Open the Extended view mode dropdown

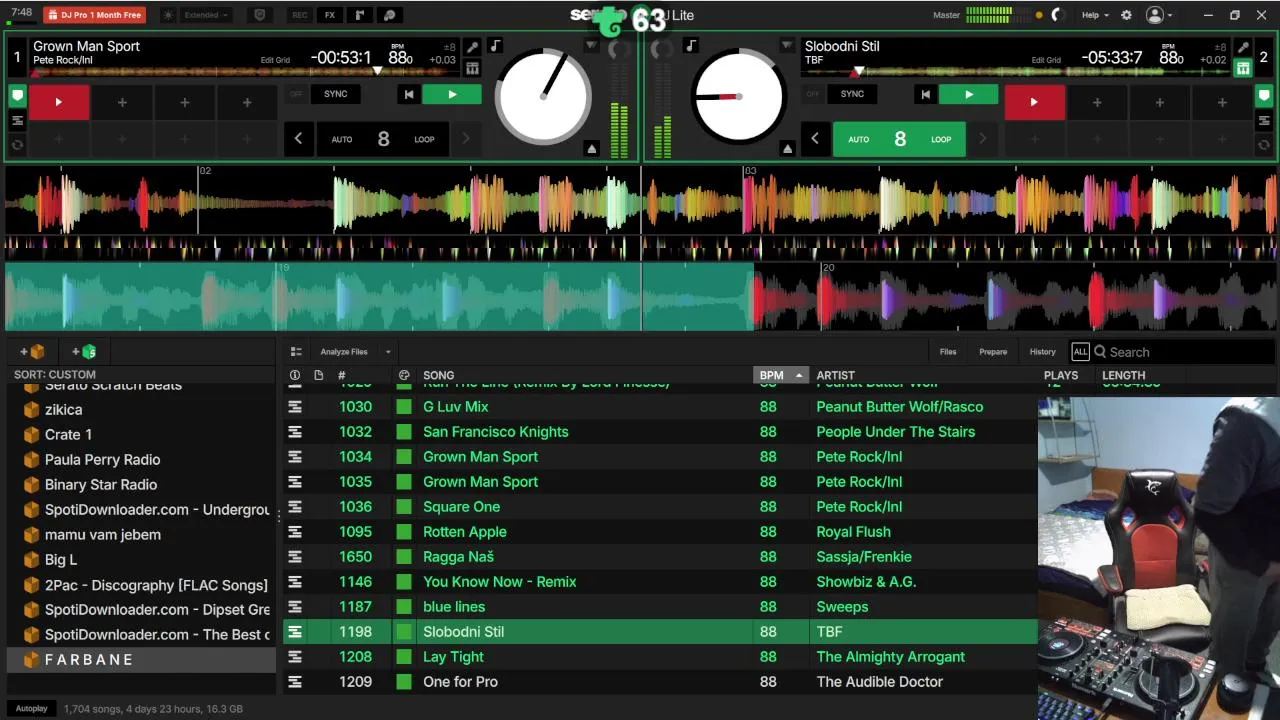(x=207, y=15)
